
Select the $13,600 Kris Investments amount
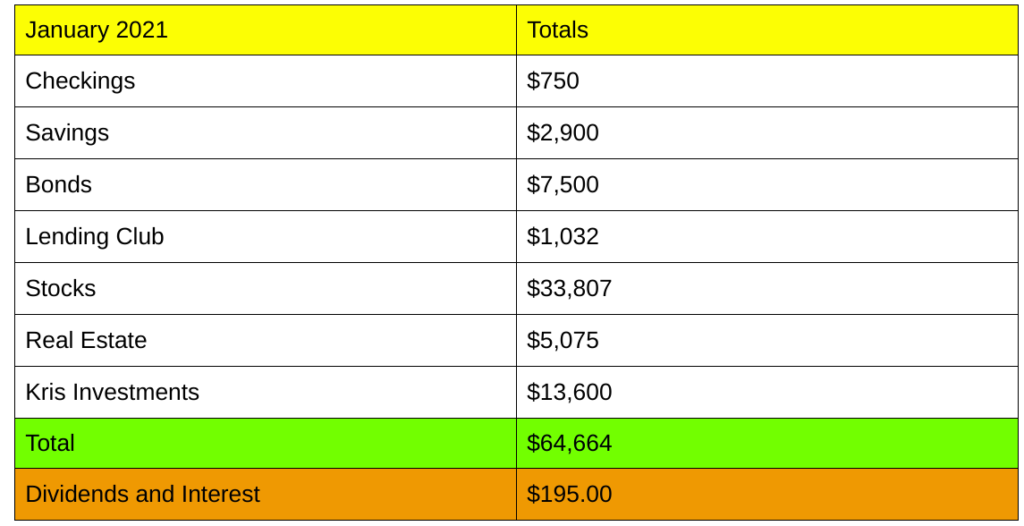coord(569,393)
